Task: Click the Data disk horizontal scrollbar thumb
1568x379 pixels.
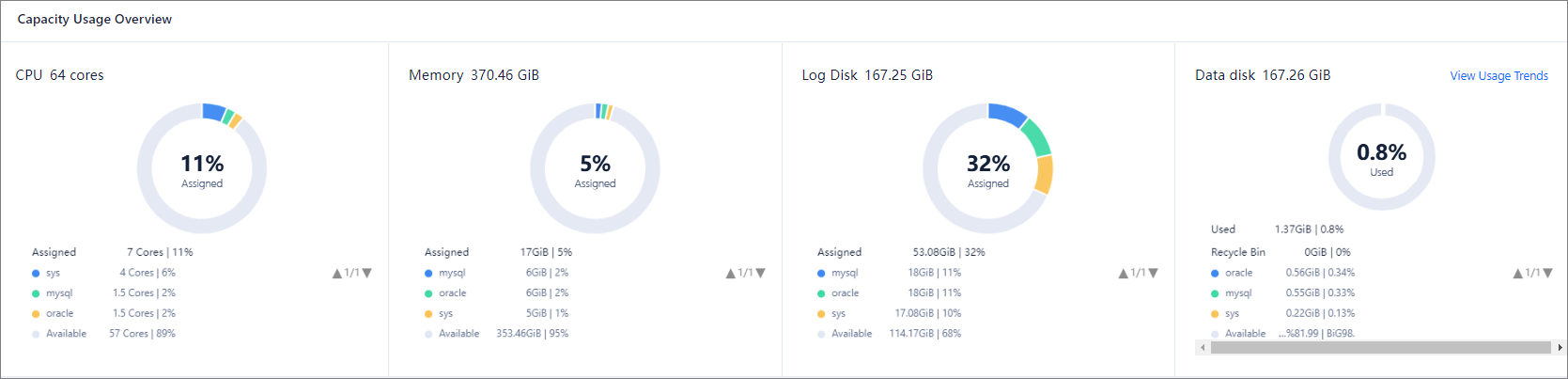Action: (1380, 348)
